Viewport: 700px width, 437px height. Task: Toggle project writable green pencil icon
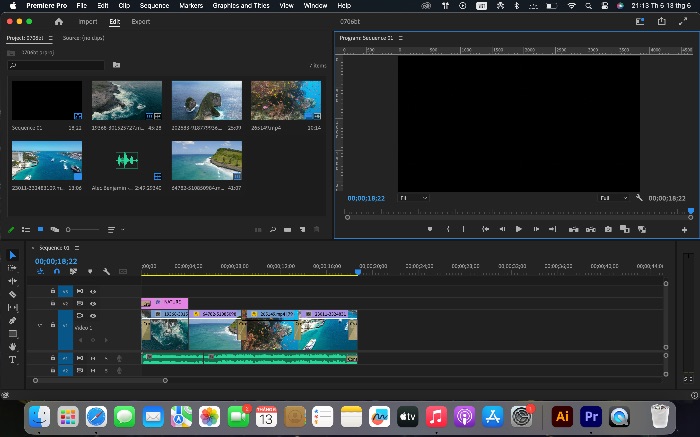point(12,229)
